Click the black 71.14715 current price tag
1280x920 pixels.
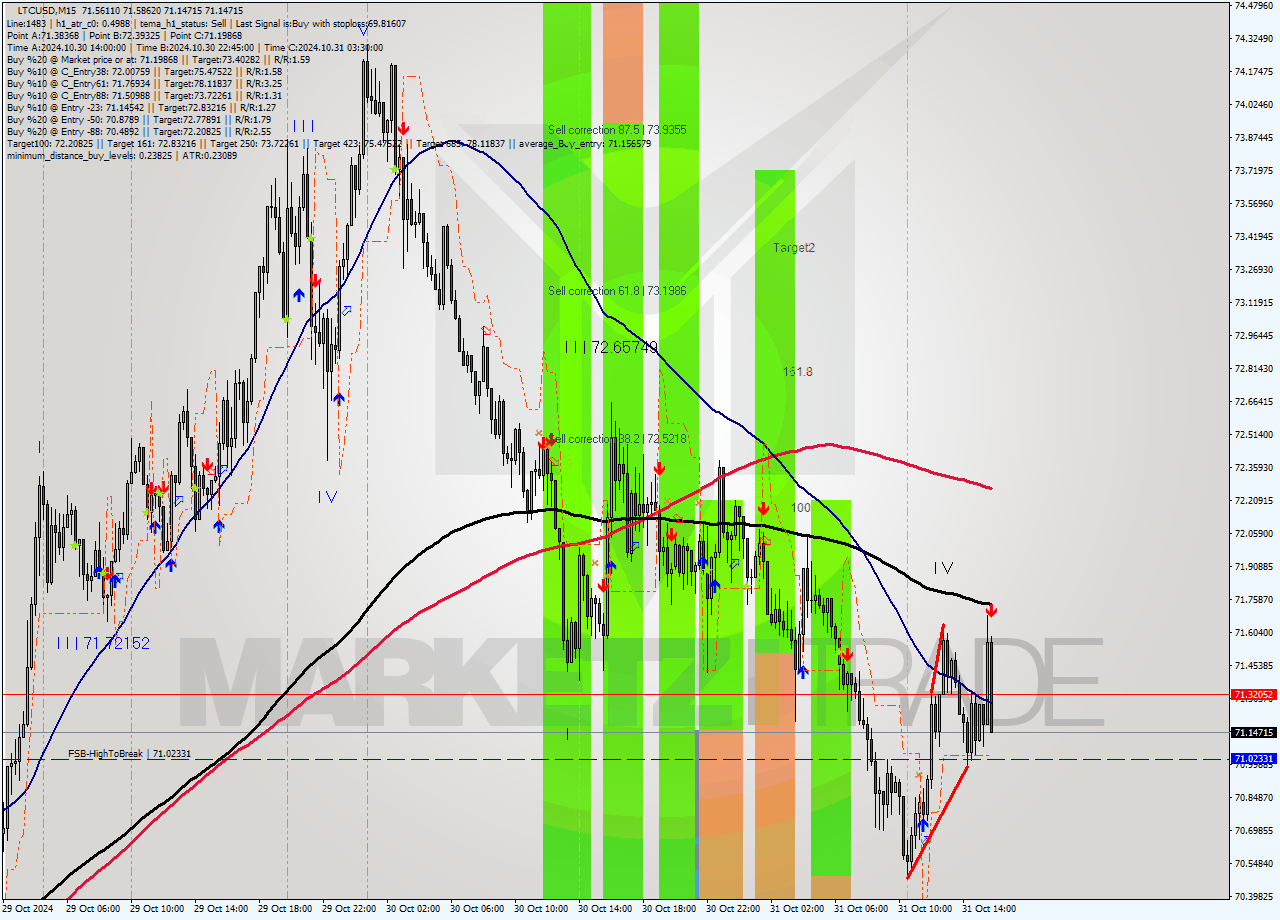[1253, 733]
